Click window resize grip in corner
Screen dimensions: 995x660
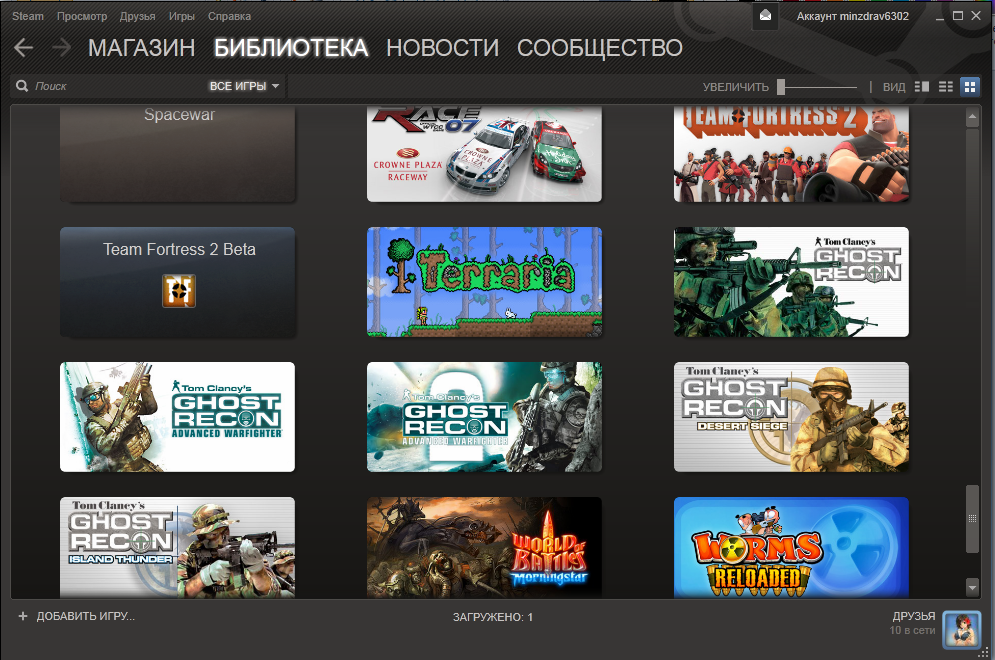pyautogui.click(x=984, y=652)
